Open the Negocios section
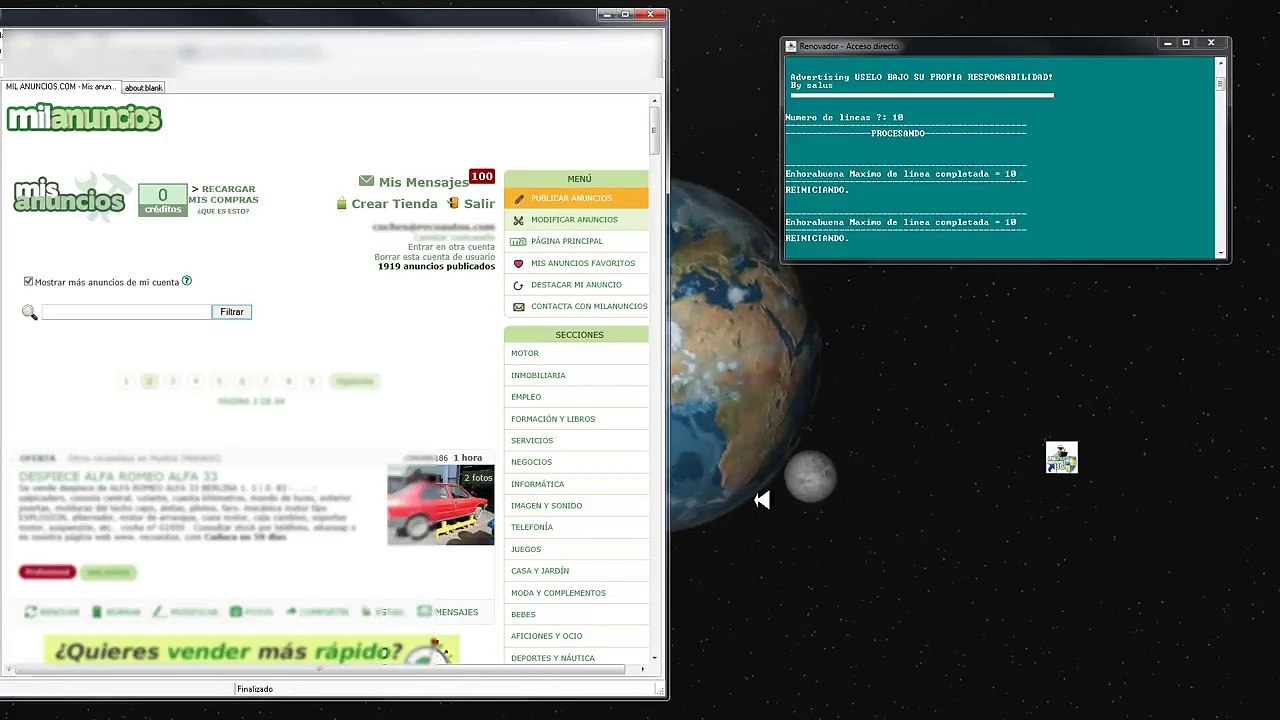The height and width of the screenshot is (720, 1280). coord(576,462)
